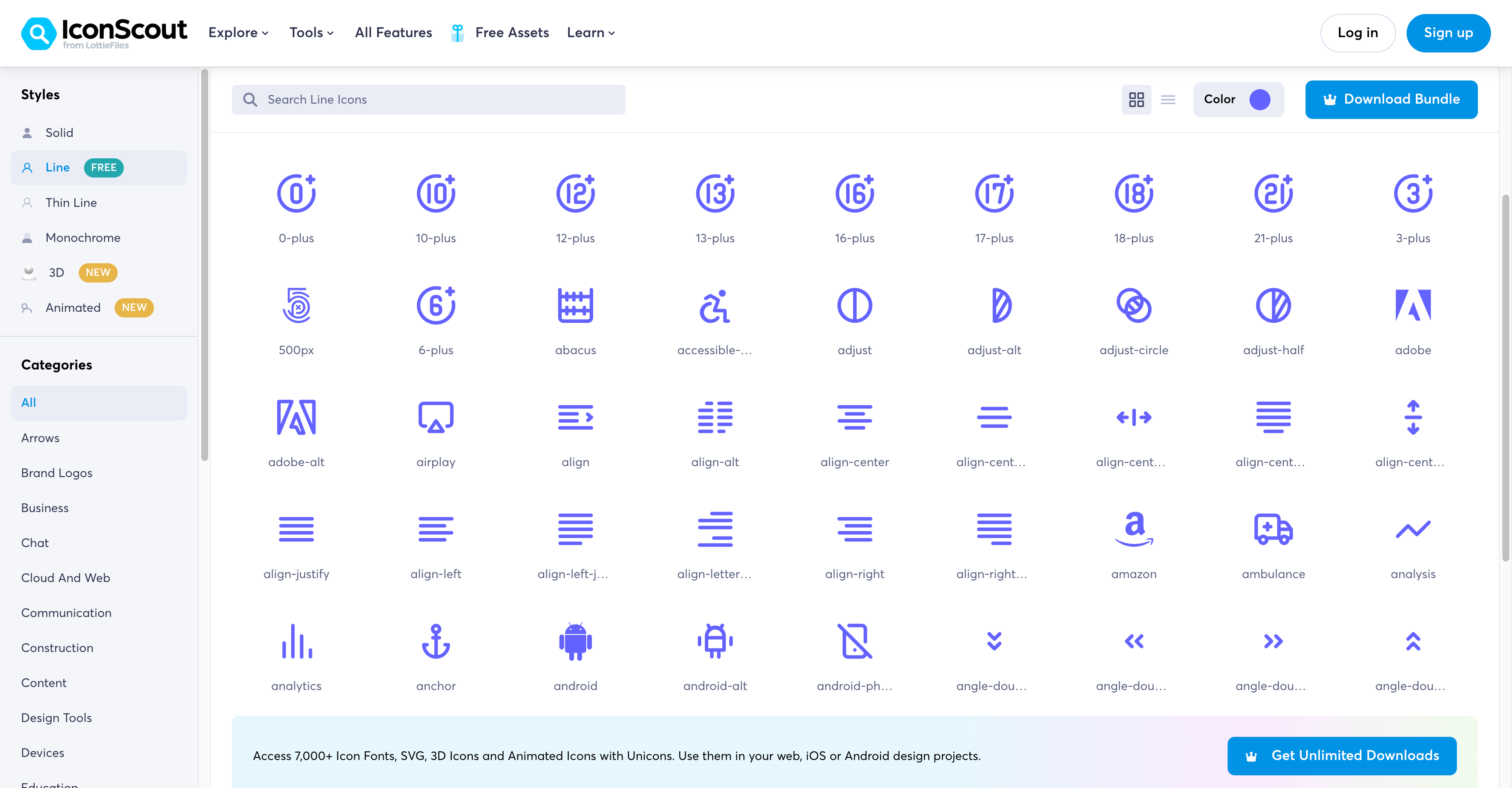Filter by Communication category
The image size is (1512, 788).
click(98, 613)
